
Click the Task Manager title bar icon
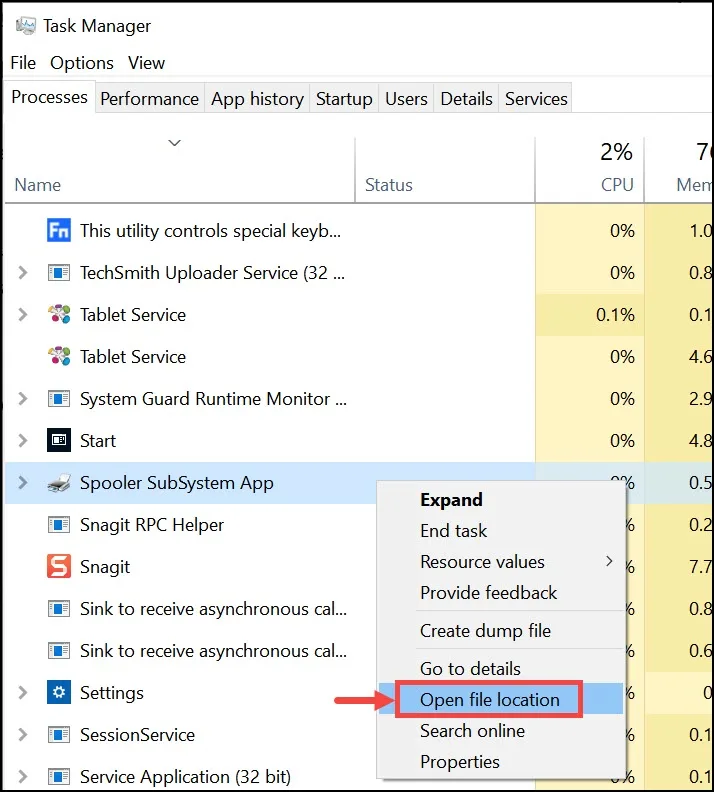[25, 25]
